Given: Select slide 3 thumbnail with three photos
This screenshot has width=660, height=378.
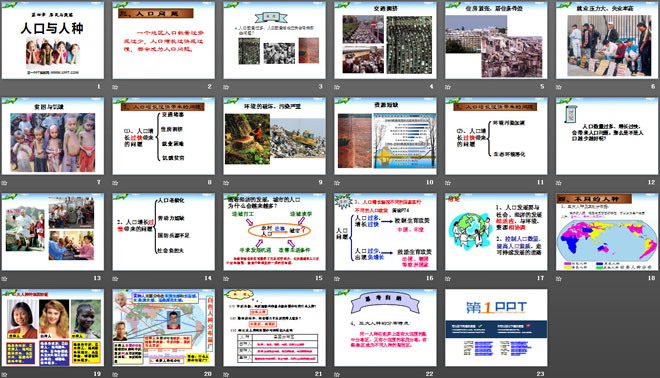Looking at the screenshot, I should click(274, 40).
